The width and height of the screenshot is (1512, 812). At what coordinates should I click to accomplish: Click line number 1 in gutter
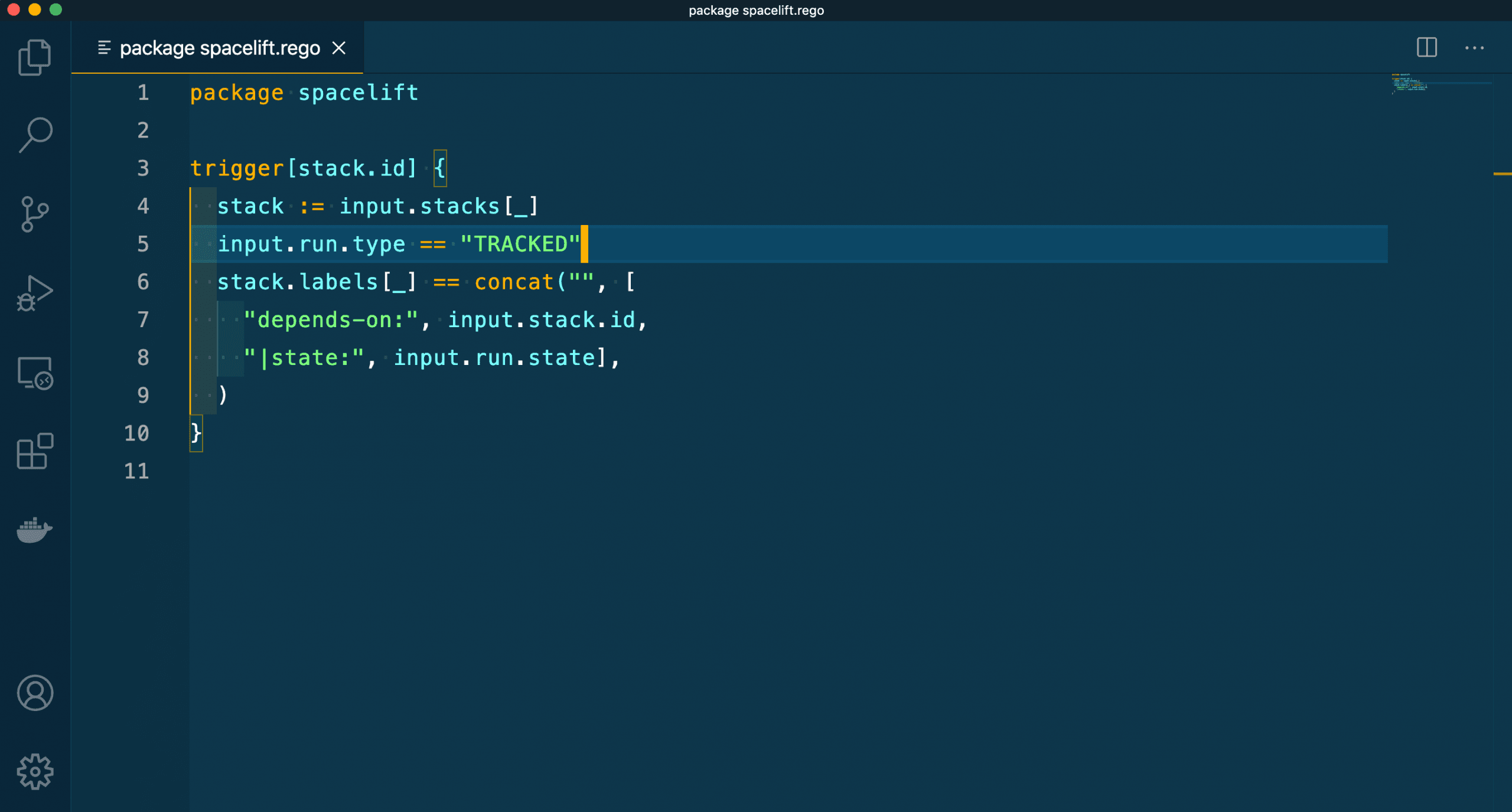(x=143, y=93)
